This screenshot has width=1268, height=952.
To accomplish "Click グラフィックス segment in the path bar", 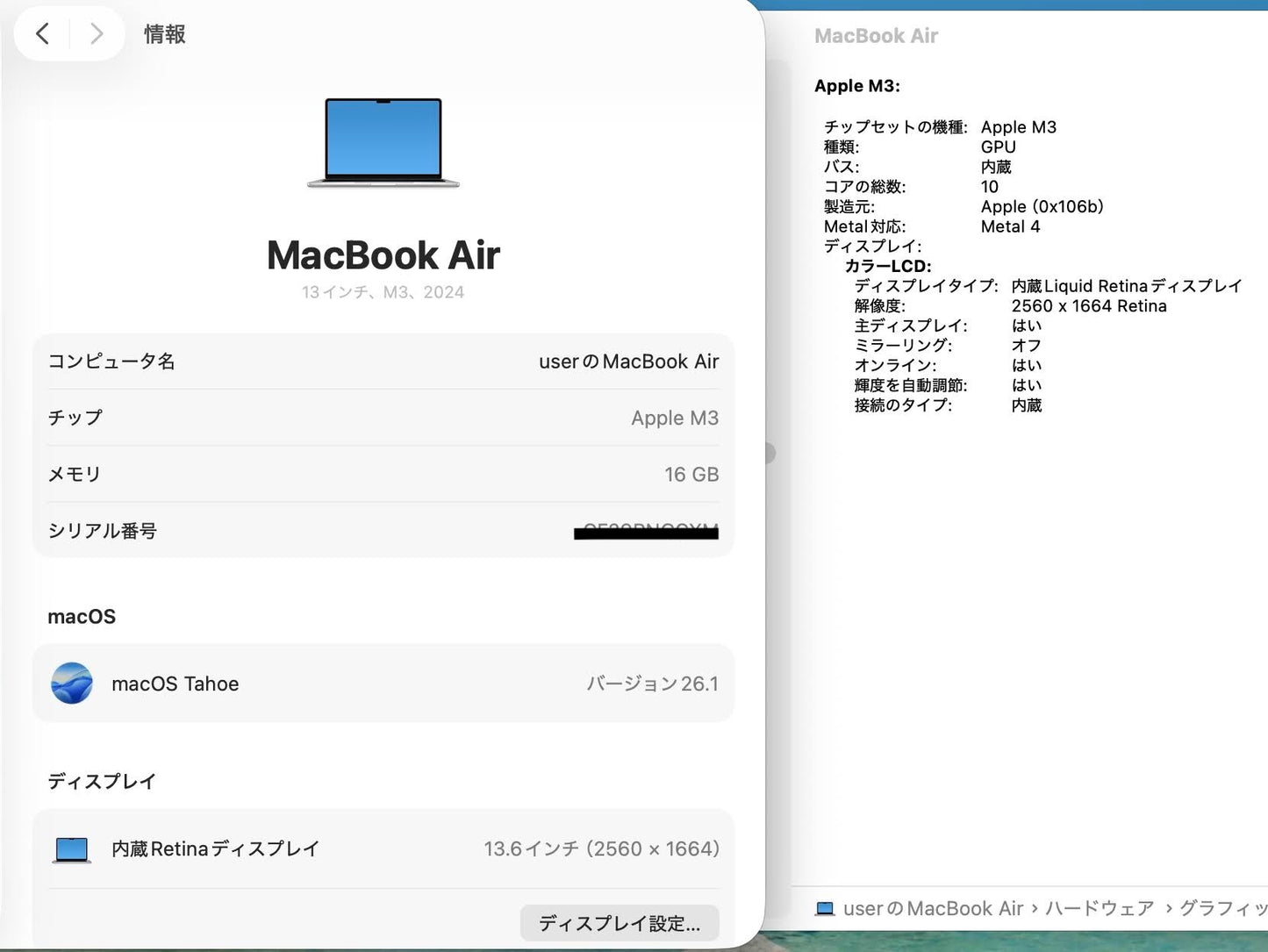I will click(1223, 908).
